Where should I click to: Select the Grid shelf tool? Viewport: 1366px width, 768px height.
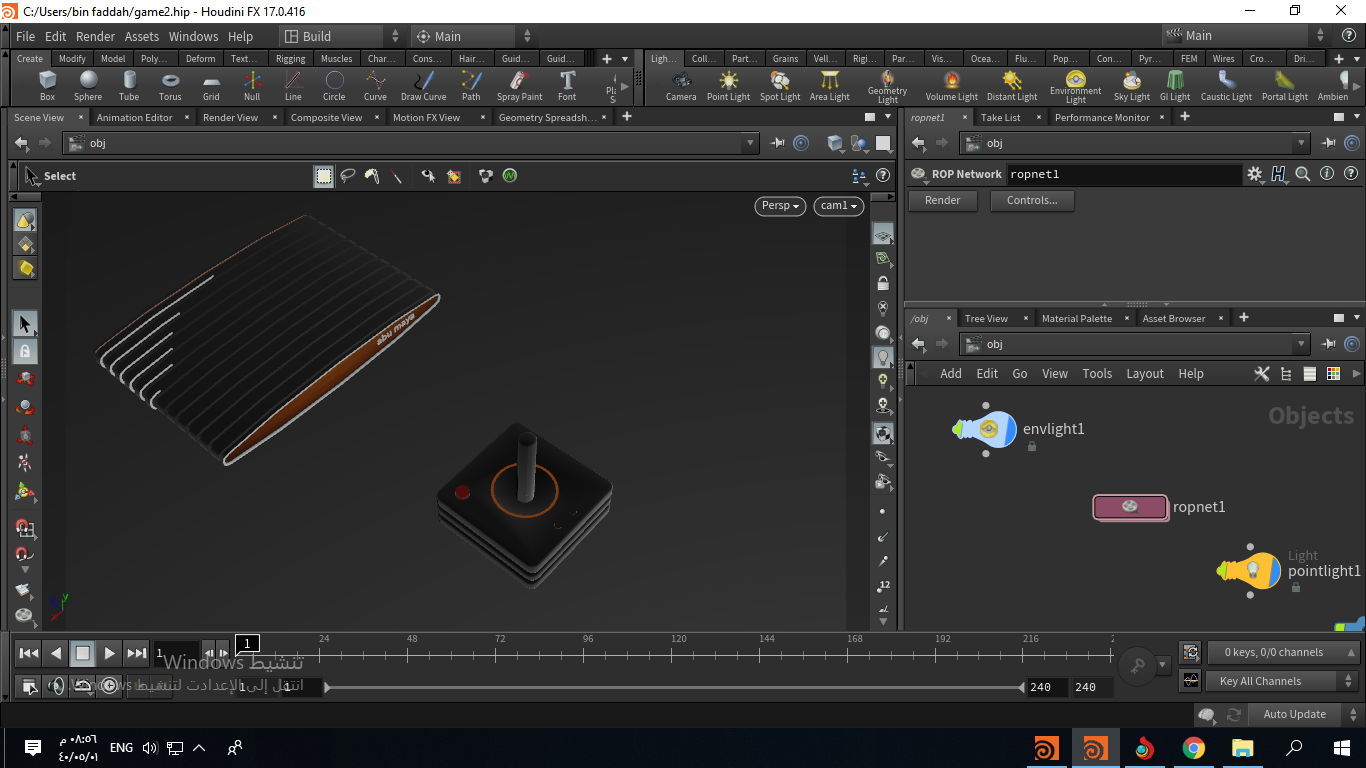point(211,86)
